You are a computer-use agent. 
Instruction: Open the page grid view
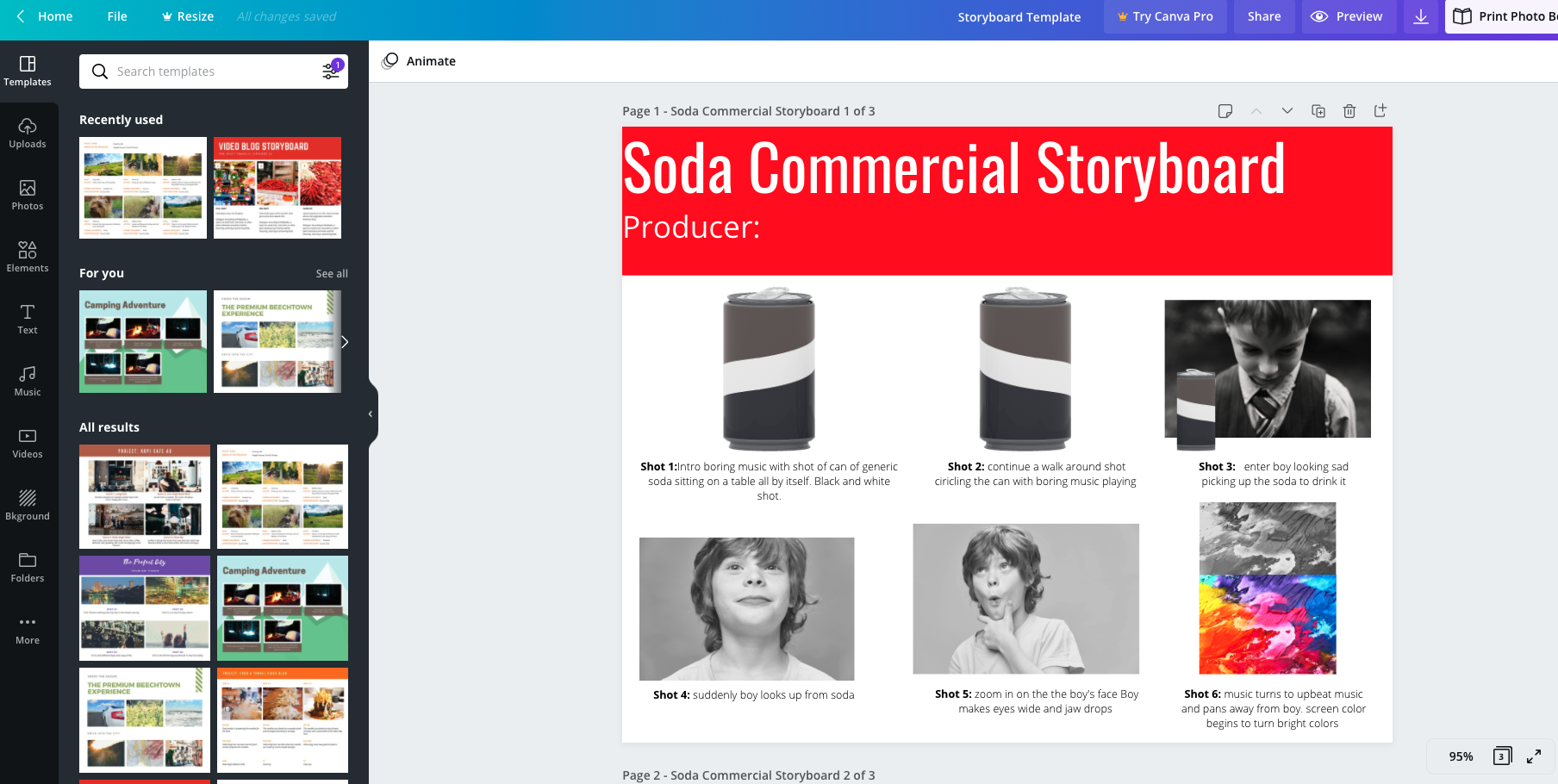point(1502,756)
